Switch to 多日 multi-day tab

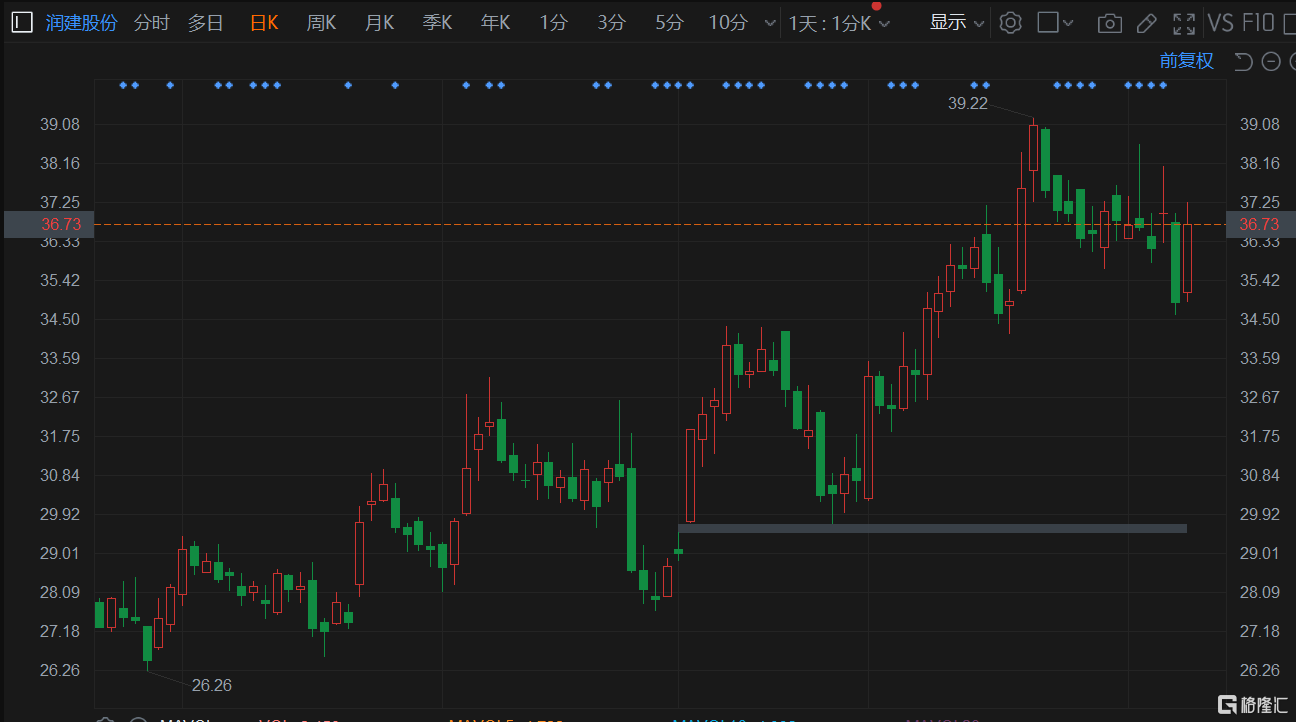pyautogui.click(x=206, y=23)
